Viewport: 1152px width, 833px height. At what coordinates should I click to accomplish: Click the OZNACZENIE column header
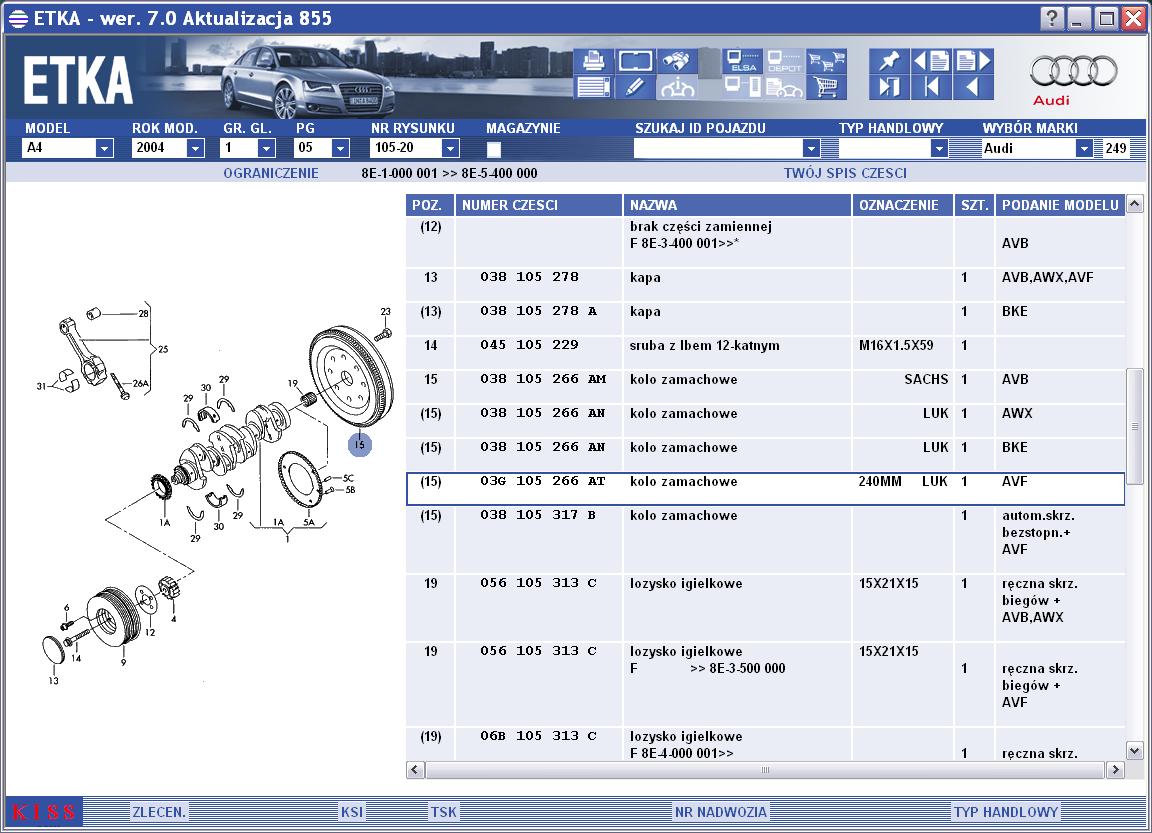pos(903,205)
